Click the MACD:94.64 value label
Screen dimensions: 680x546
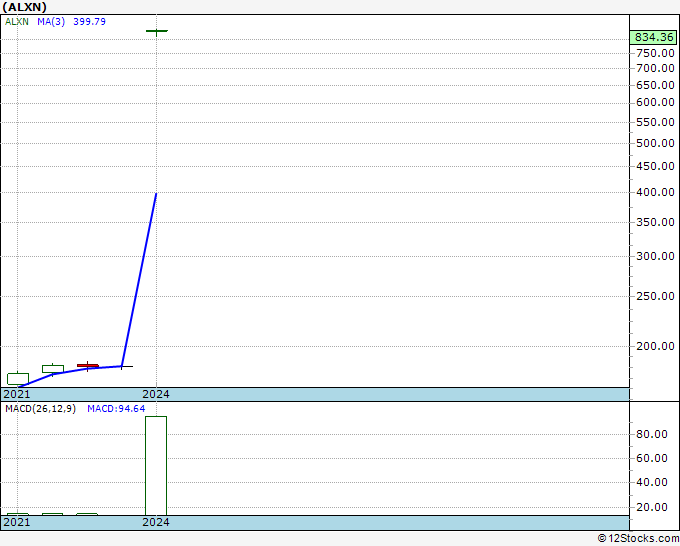click(x=116, y=409)
